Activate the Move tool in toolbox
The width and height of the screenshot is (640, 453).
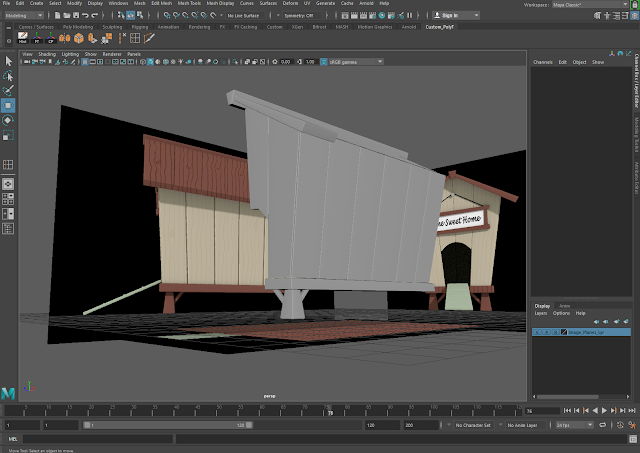[8, 105]
